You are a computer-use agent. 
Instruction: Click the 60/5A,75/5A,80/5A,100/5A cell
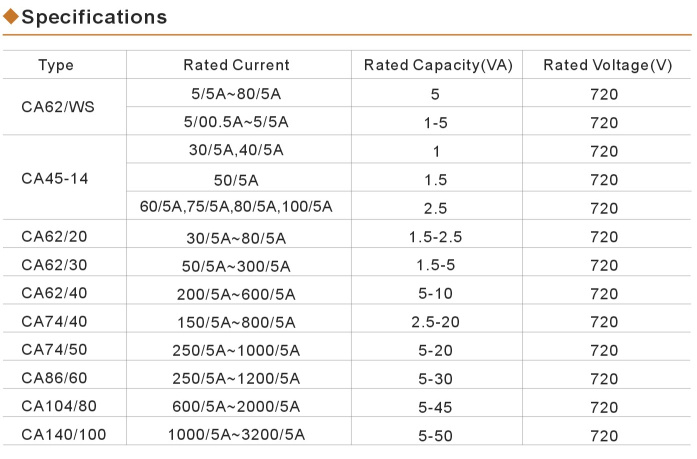pos(236,207)
